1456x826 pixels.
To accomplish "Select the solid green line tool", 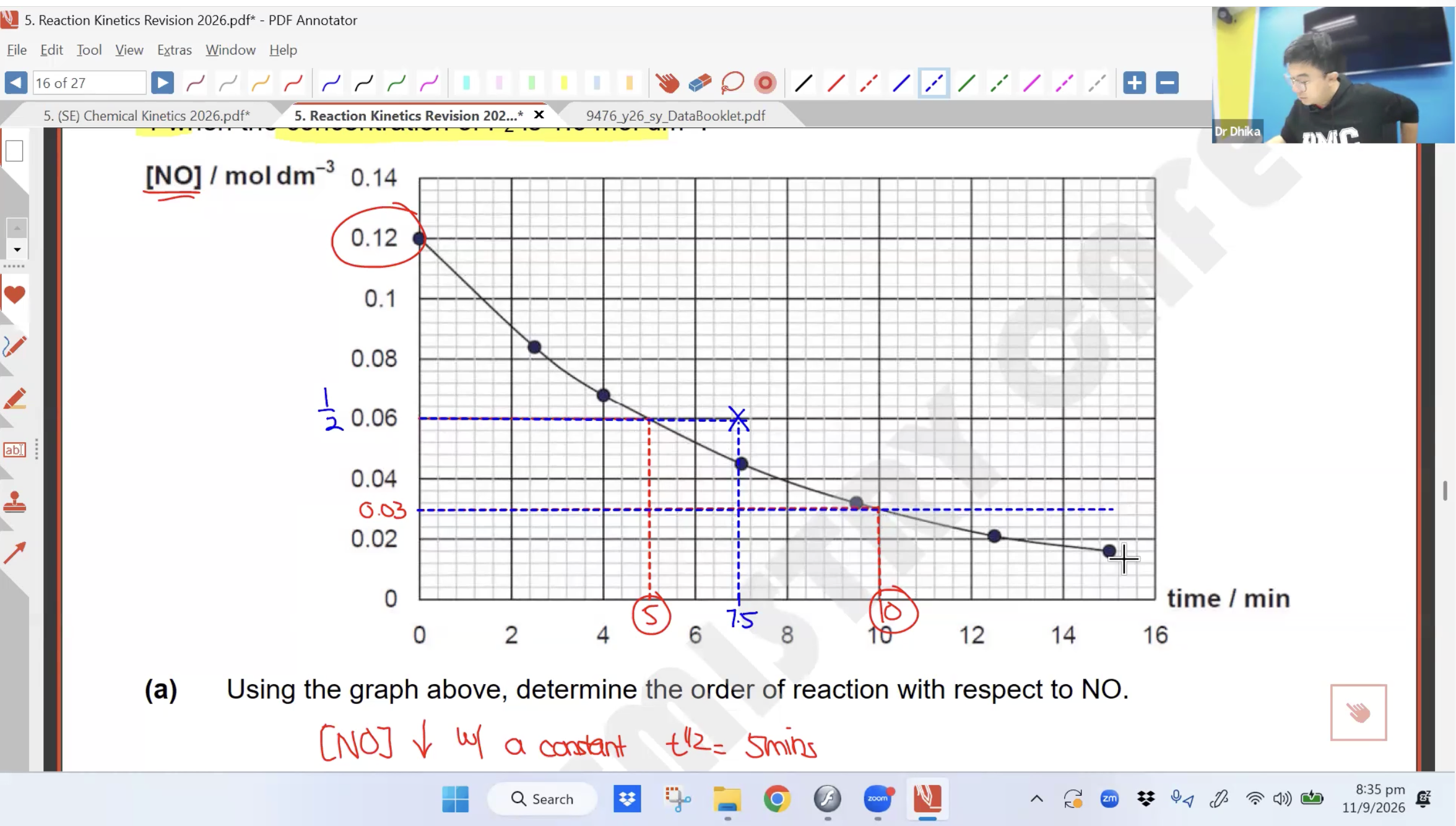I will 966,83.
